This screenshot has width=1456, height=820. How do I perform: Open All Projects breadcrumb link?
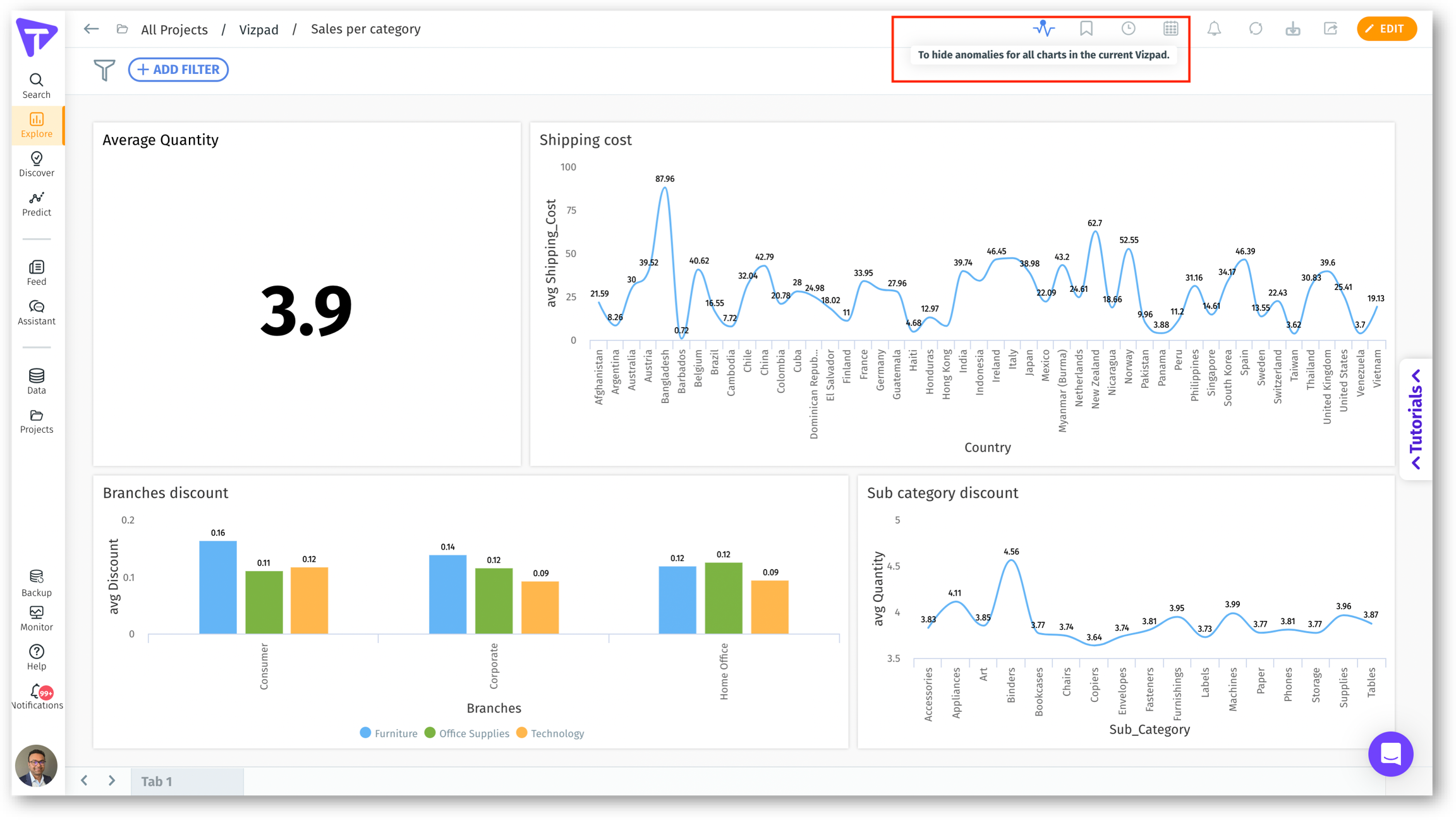174,30
